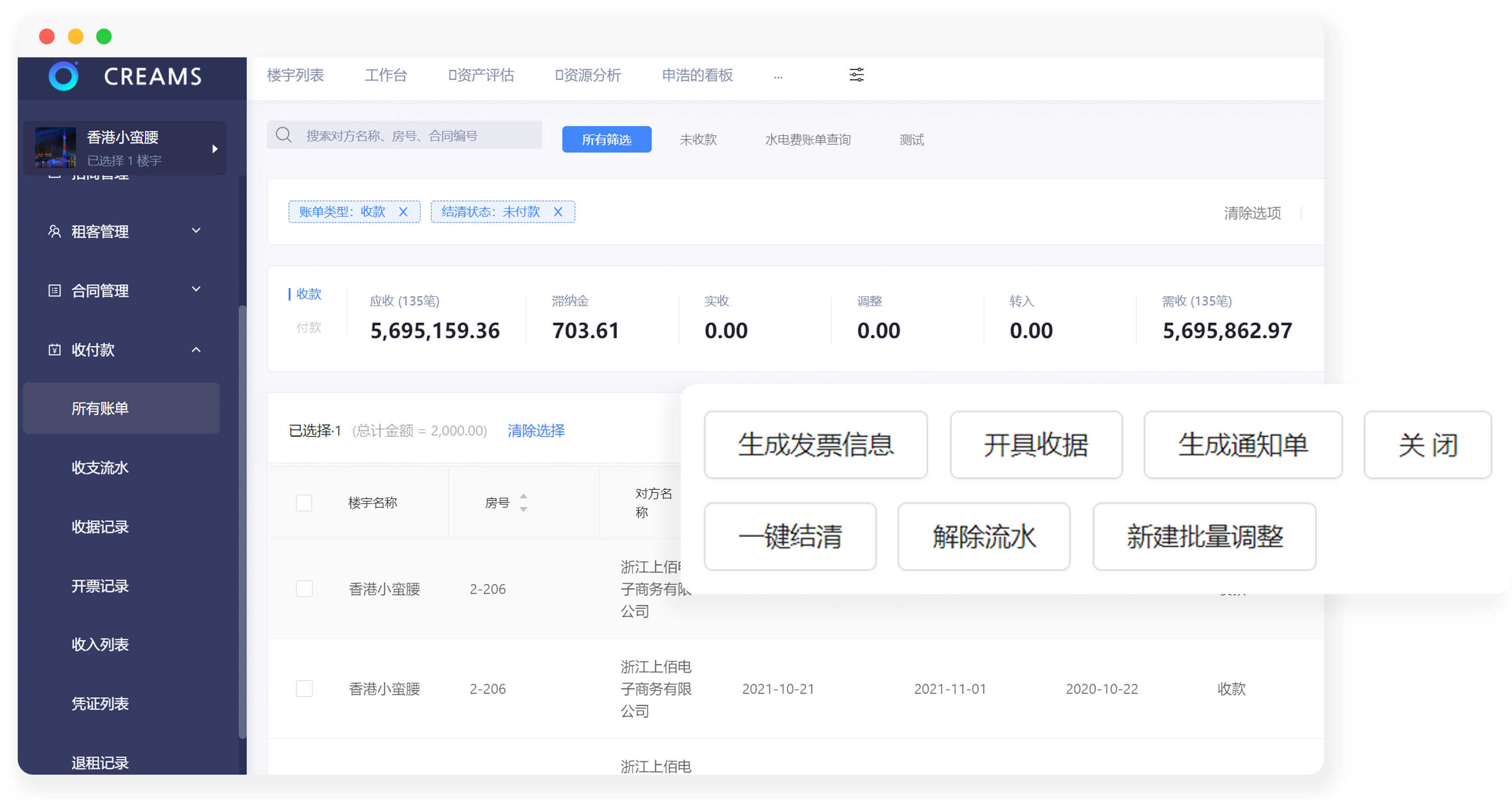Open 收据记录 in the sidebar
The width and height of the screenshot is (1512, 808).
[x=100, y=527]
